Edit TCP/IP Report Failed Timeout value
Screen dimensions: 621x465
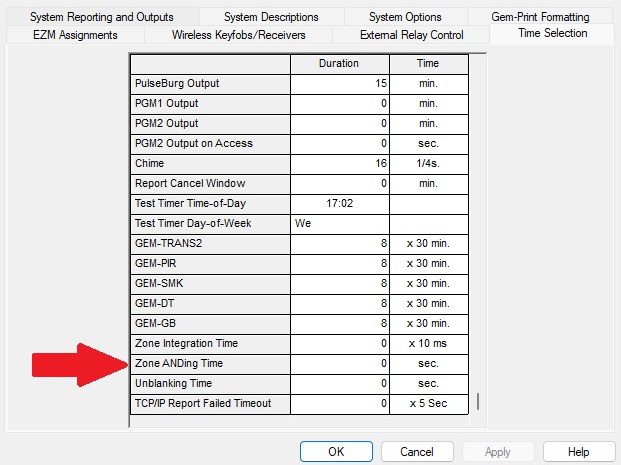pyautogui.click(x=340, y=403)
